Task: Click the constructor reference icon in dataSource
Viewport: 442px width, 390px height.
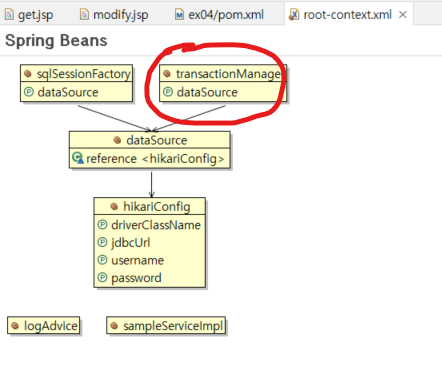Action: click(x=78, y=158)
